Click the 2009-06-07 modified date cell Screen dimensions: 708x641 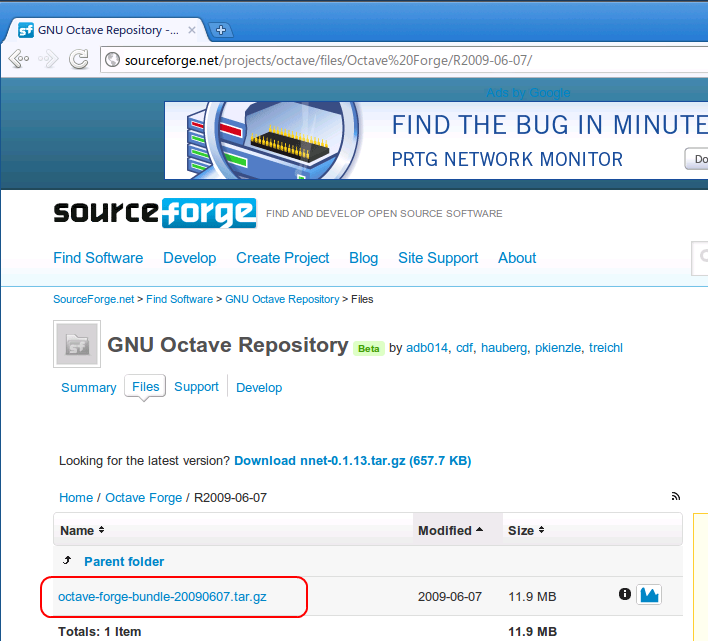[x=450, y=596]
